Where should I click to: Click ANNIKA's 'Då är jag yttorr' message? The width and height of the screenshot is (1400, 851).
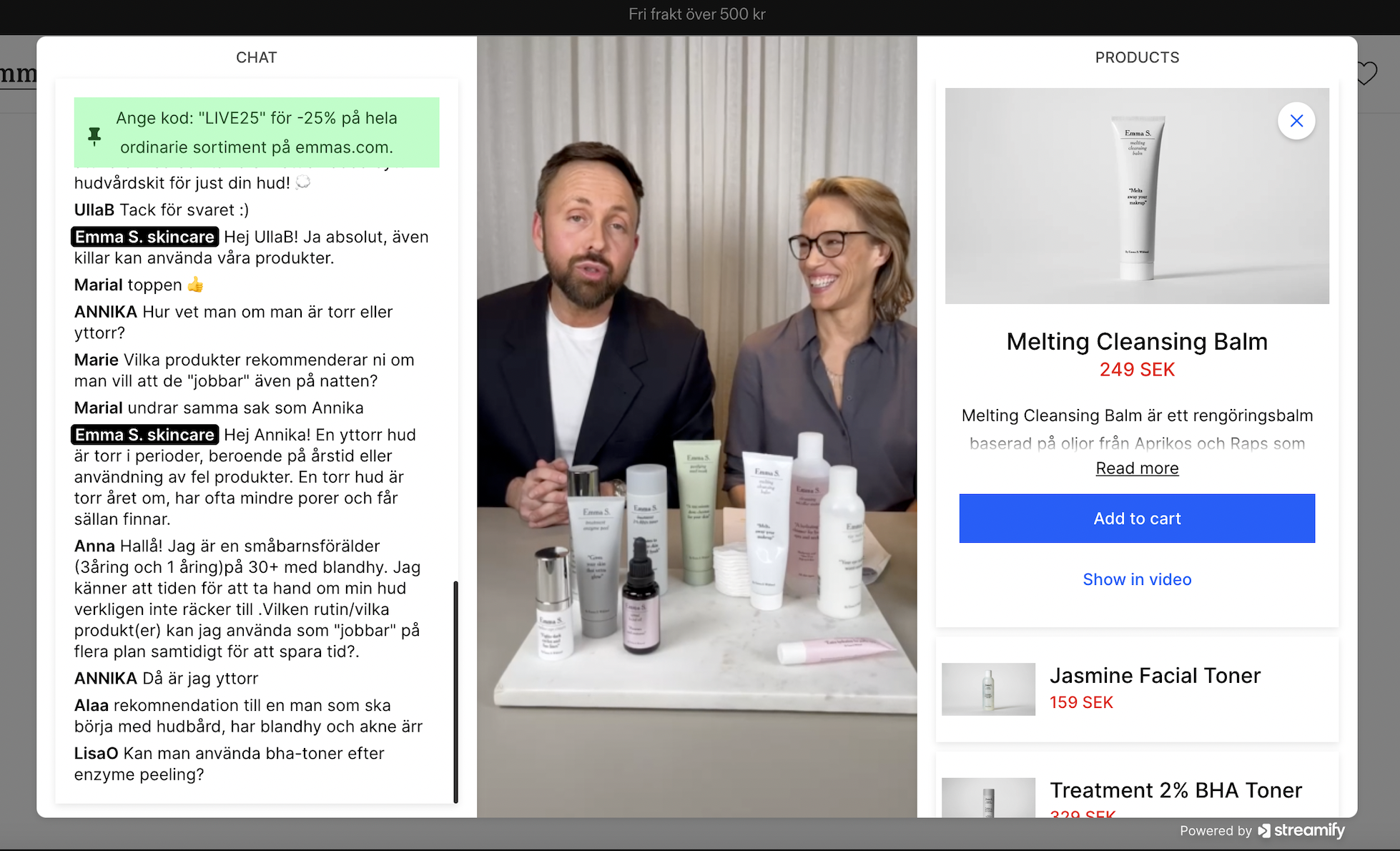tap(166, 678)
